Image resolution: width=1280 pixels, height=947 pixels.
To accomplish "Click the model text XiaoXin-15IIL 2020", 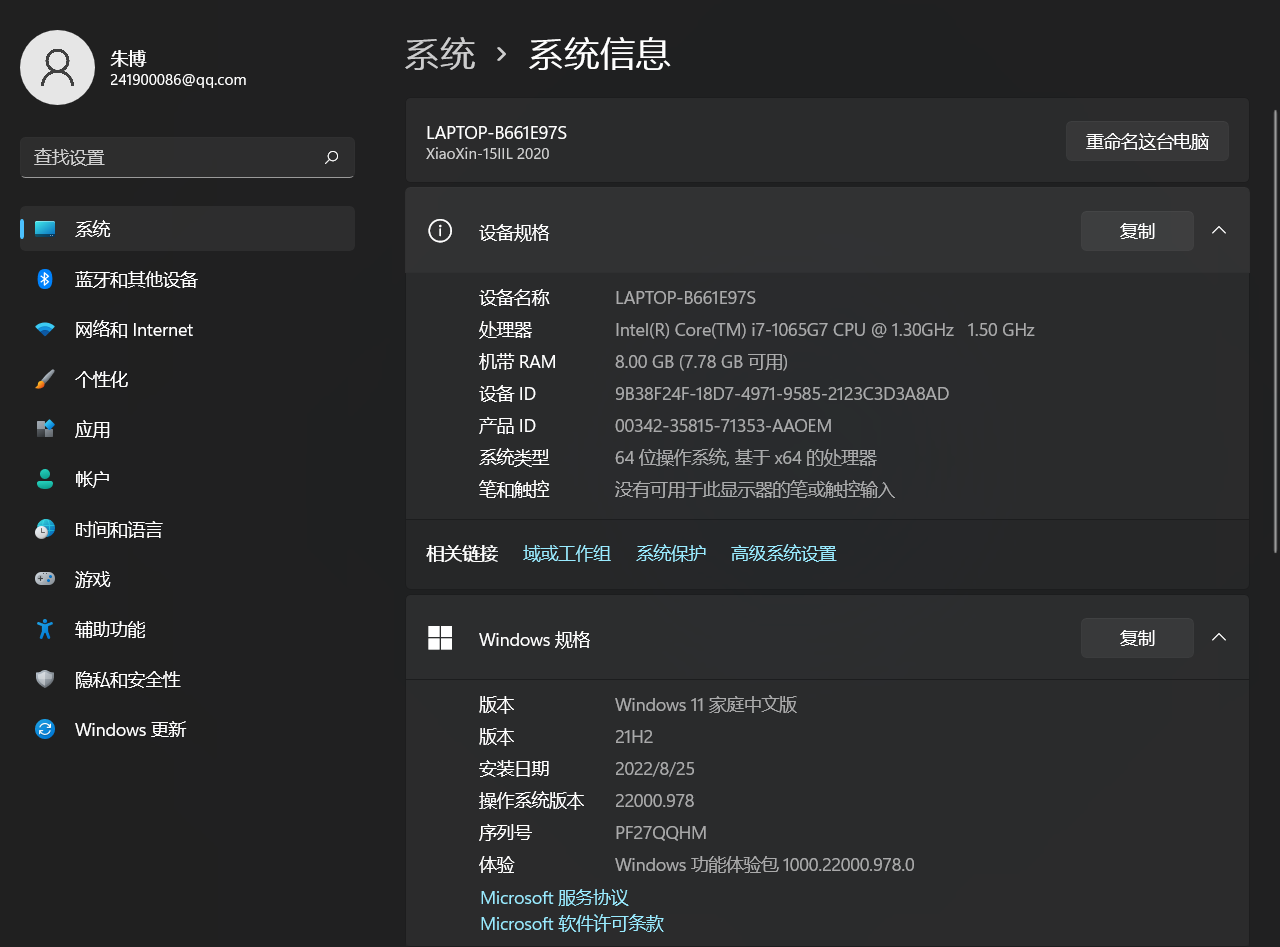I will tap(487, 154).
